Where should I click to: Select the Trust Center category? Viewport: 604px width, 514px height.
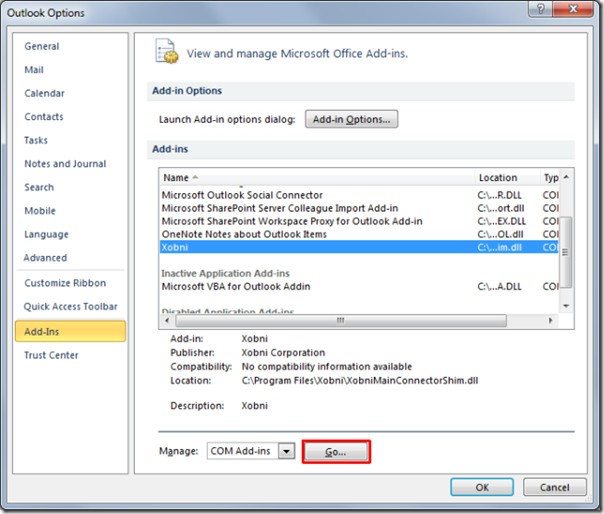tap(51, 355)
